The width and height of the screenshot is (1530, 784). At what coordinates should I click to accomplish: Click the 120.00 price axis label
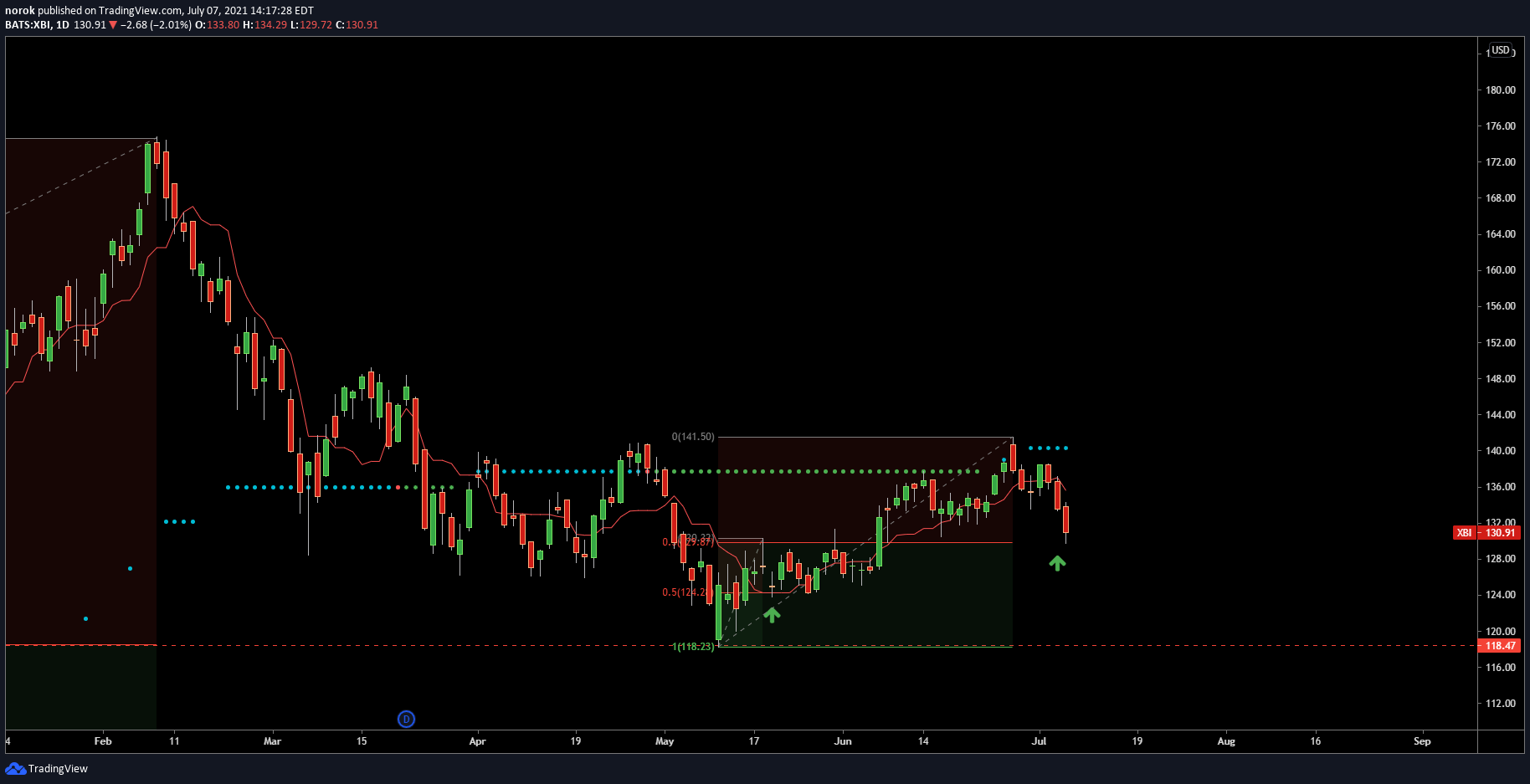point(1501,631)
